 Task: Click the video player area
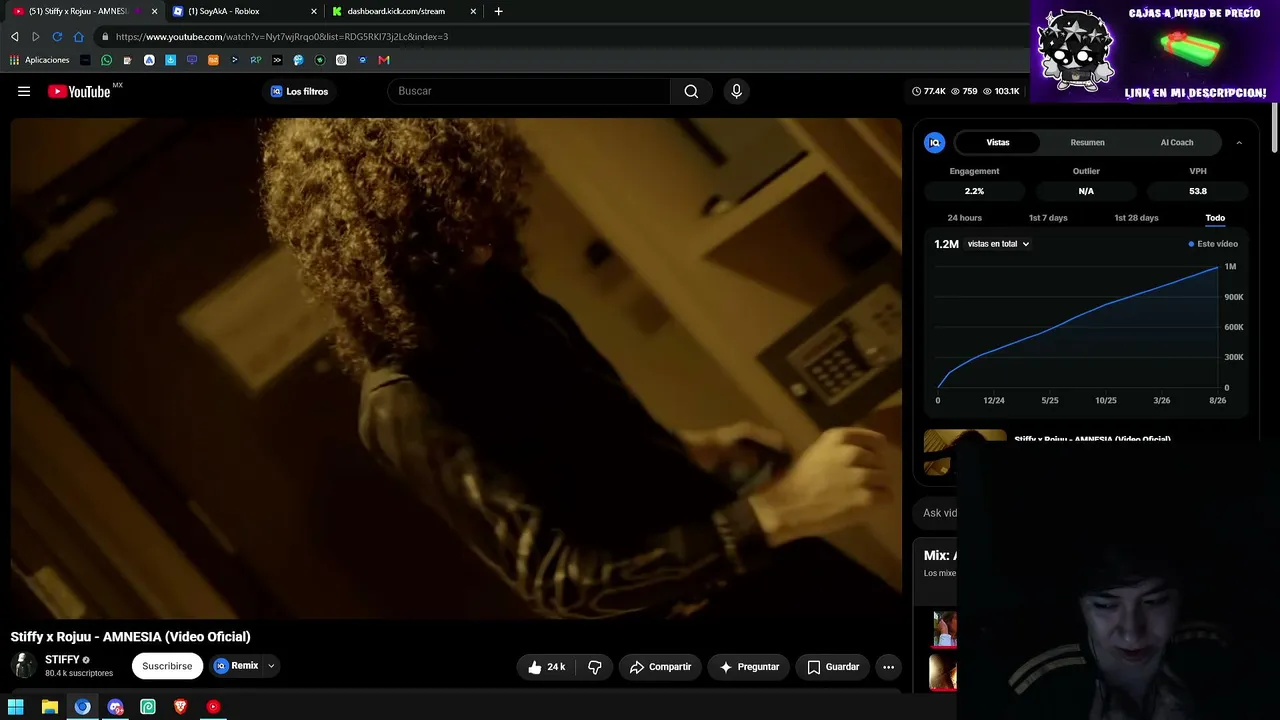456,368
